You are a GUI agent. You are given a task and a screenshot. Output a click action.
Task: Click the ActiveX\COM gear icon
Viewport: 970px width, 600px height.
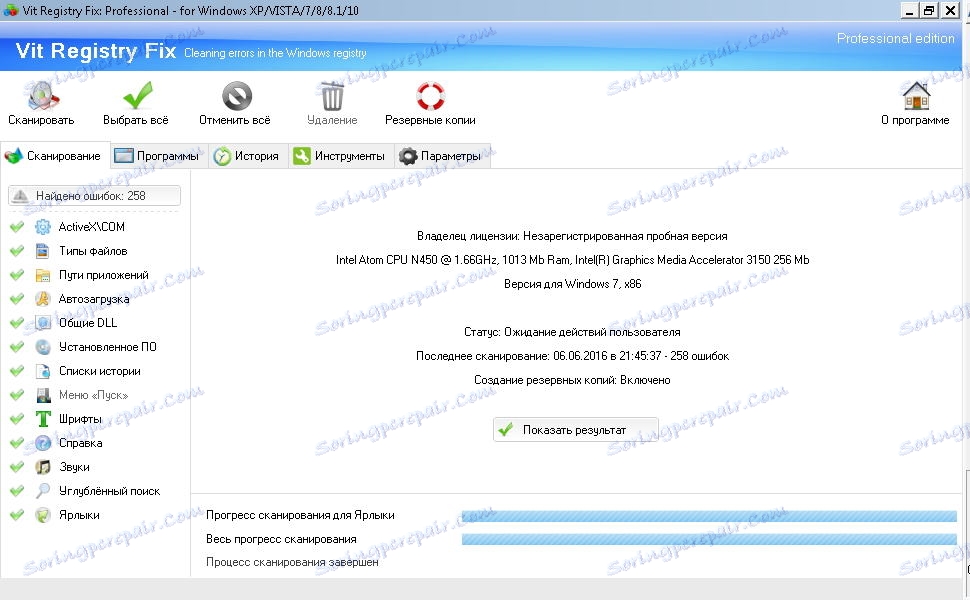coord(43,227)
